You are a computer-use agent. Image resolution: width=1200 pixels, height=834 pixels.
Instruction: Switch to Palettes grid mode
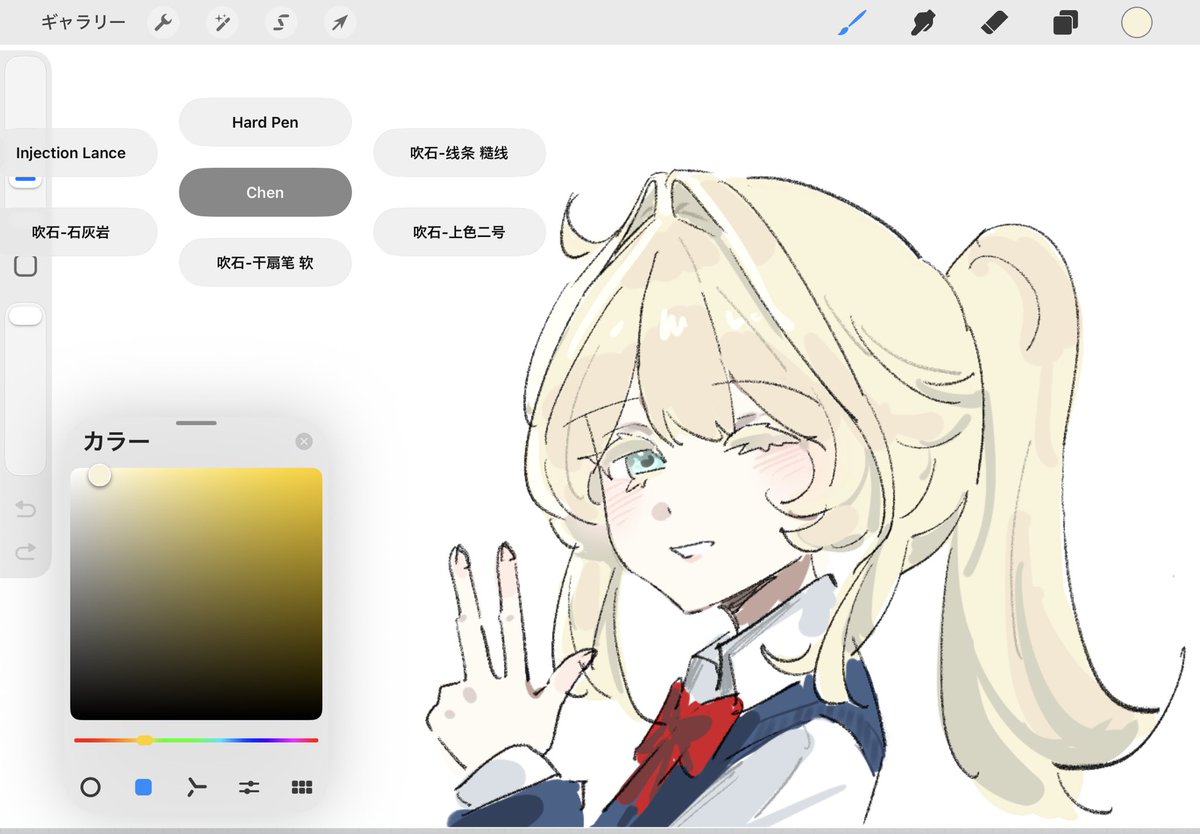pos(302,787)
